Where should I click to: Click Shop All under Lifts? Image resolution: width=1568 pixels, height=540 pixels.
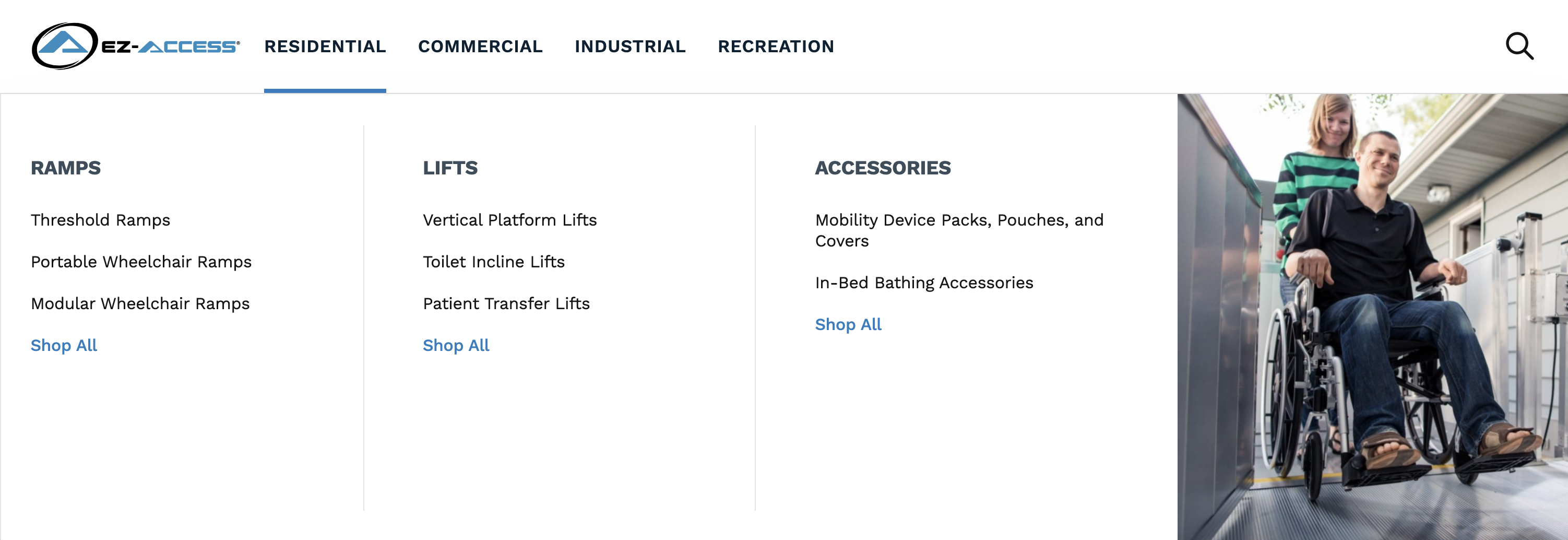click(x=456, y=345)
